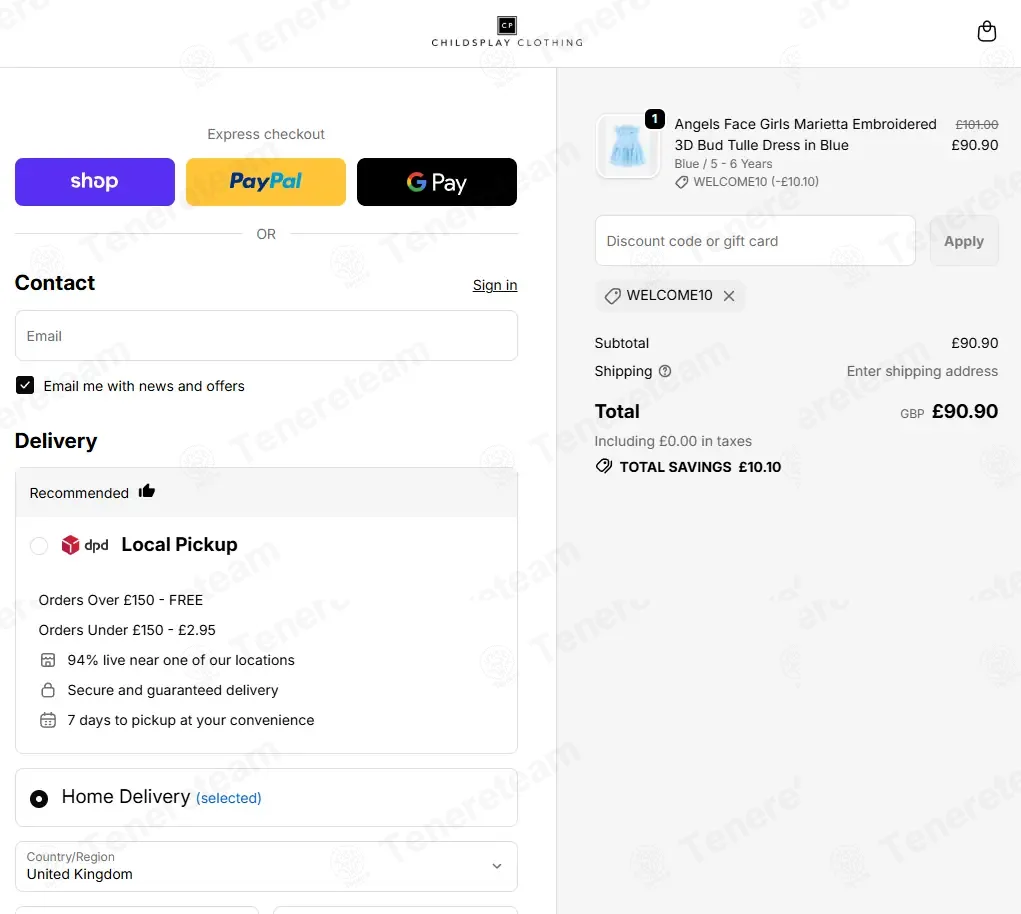Click the Sign in link
1021x914 pixels.
(x=495, y=285)
